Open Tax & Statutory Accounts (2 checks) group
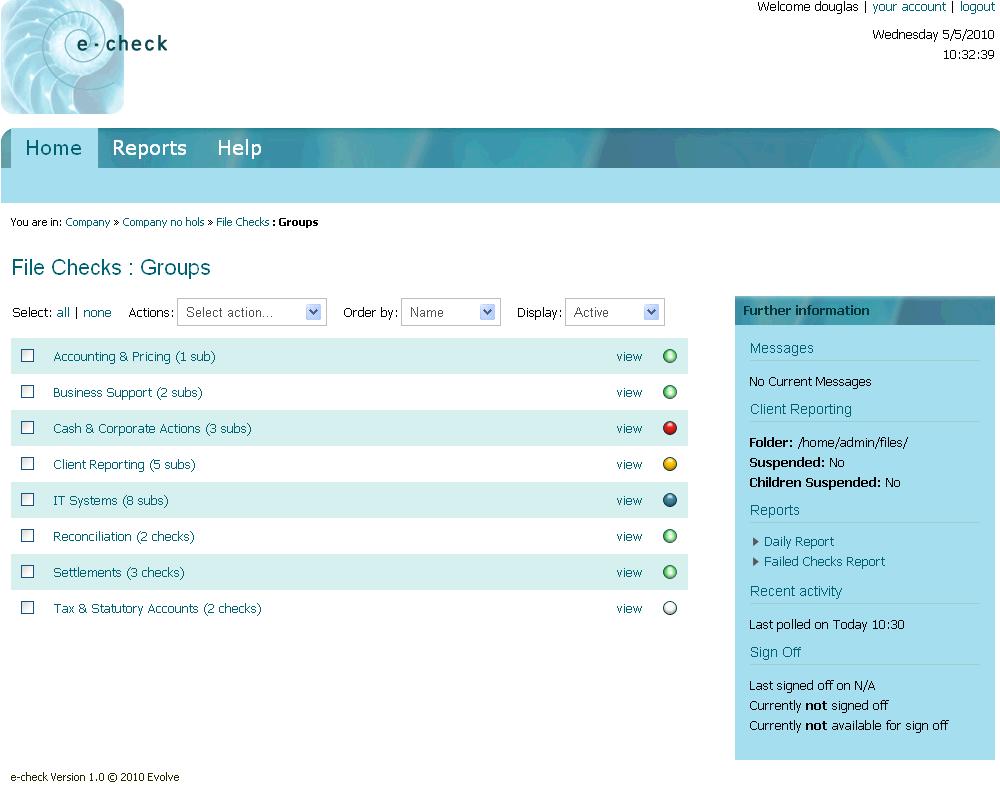 click(158, 609)
